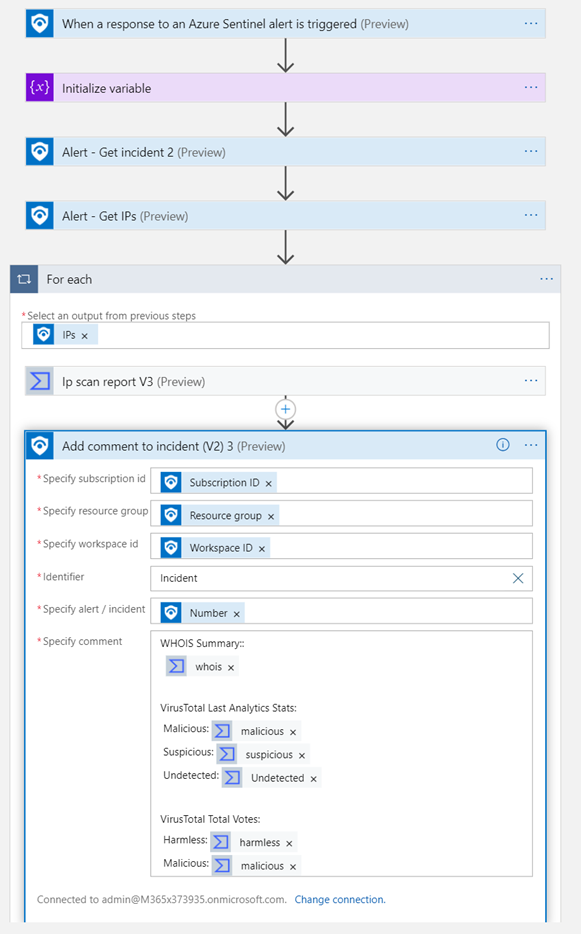Click the For each loop icon
The width and height of the screenshot is (581, 934).
click(x=24, y=279)
